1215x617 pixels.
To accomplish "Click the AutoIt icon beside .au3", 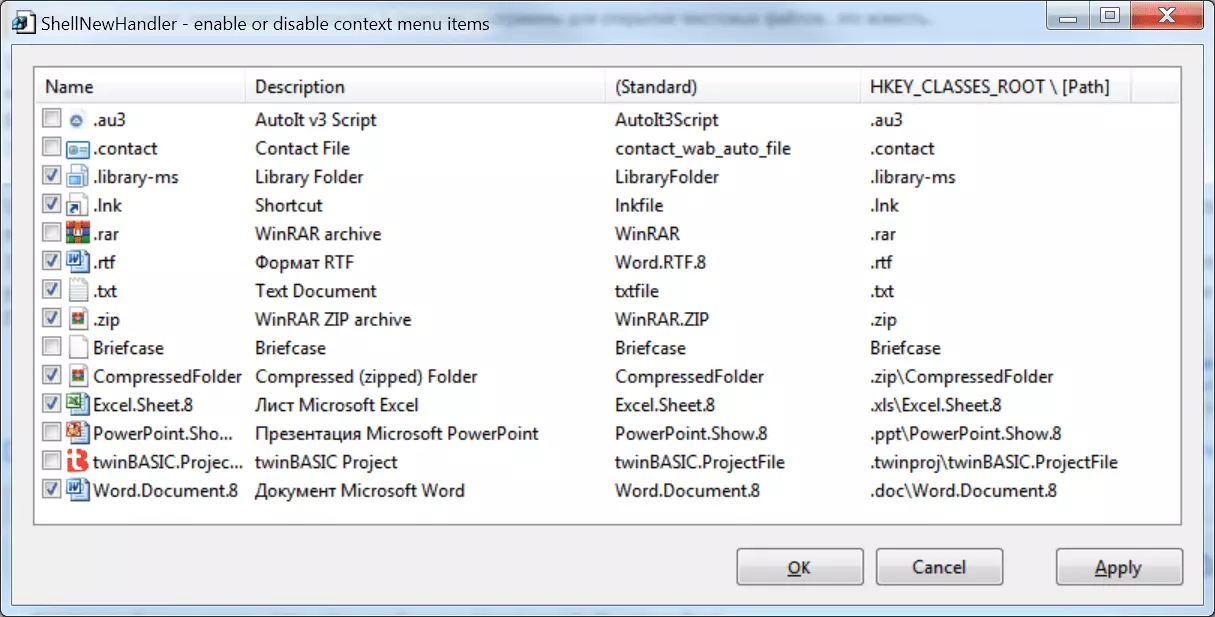I will point(78,120).
